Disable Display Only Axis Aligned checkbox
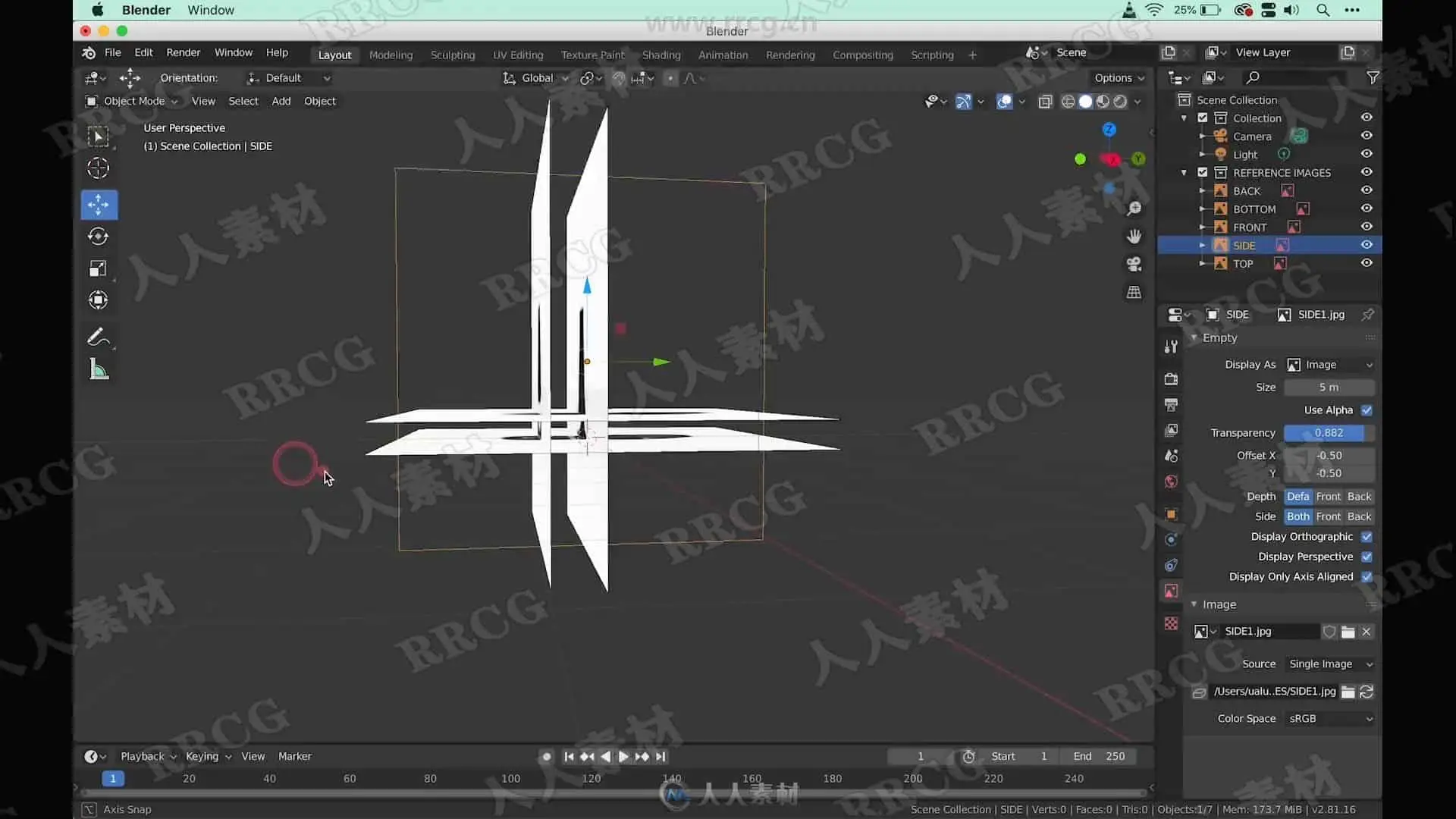 pos(1367,577)
